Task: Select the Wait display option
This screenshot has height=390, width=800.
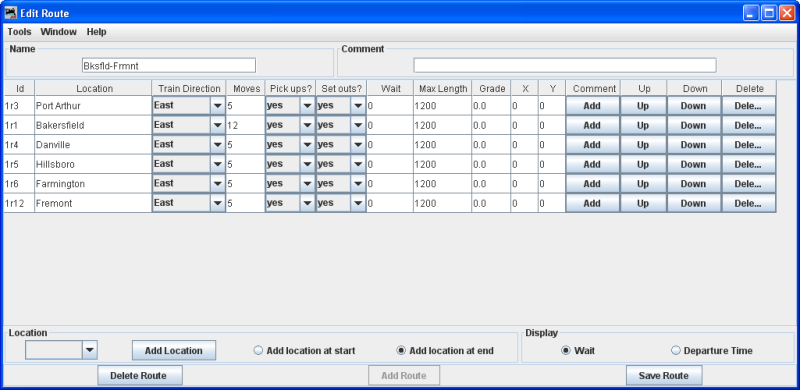Action: 578,351
